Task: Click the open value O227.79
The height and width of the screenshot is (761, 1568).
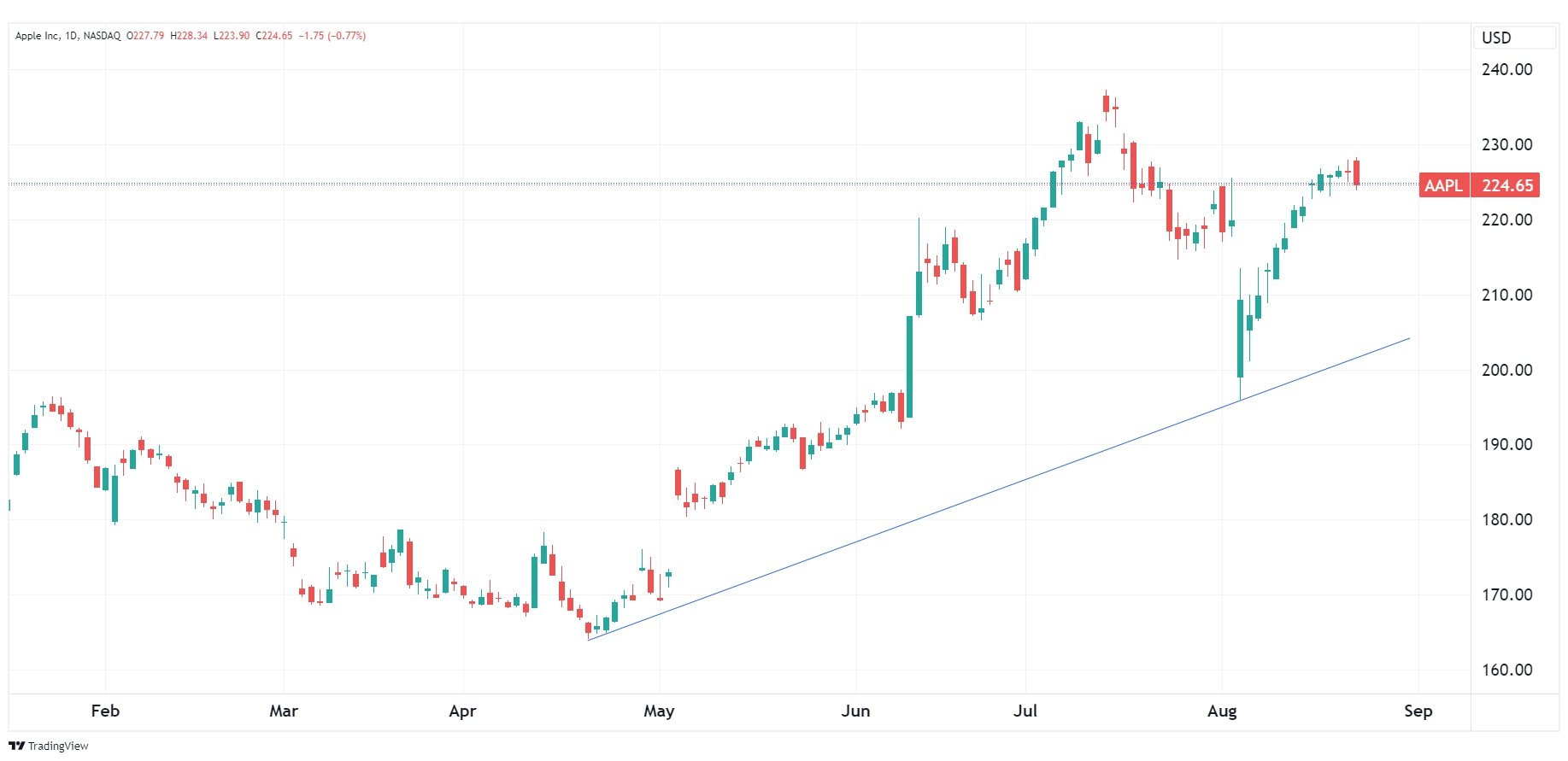Action: click(x=145, y=36)
